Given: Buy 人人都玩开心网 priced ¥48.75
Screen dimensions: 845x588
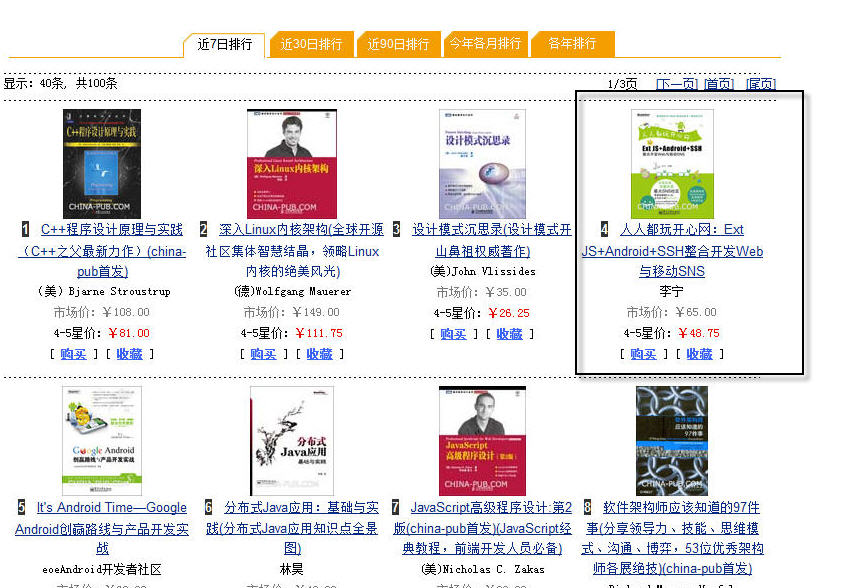Looking at the screenshot, I should tap(643, 354).
